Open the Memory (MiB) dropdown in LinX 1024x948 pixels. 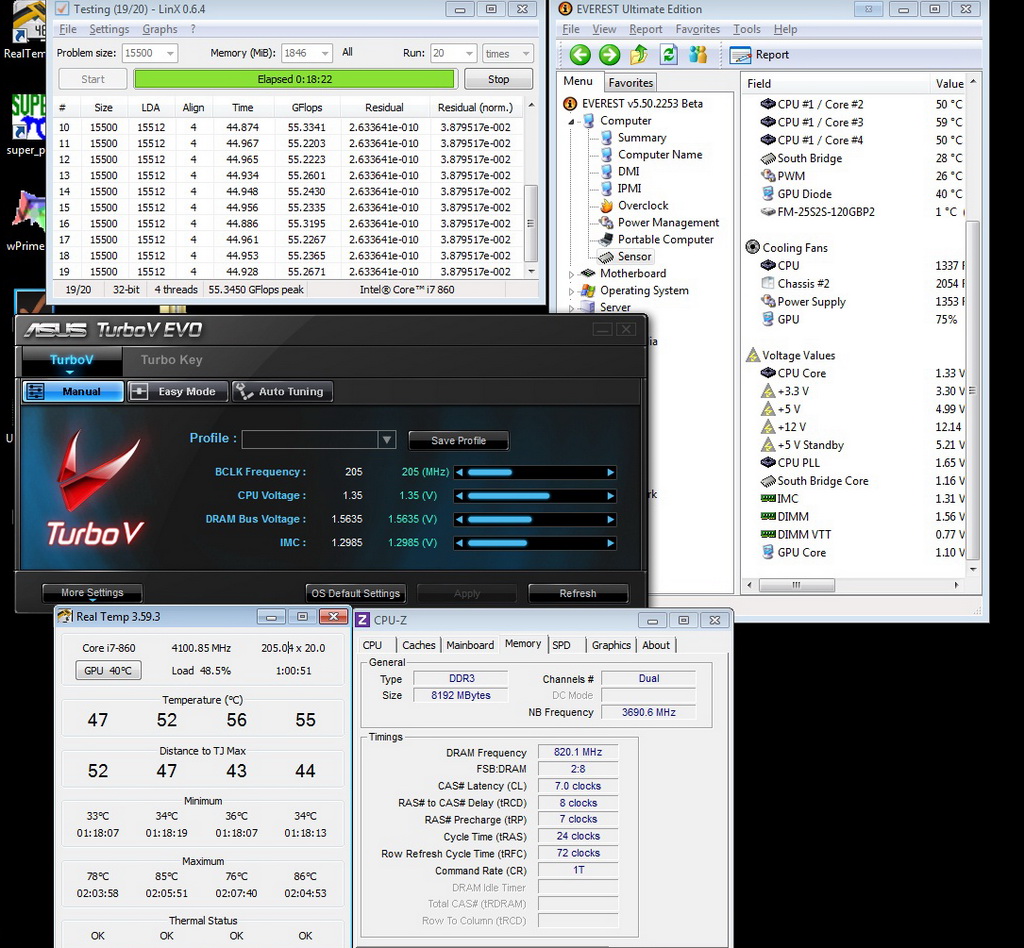(325, 54)
